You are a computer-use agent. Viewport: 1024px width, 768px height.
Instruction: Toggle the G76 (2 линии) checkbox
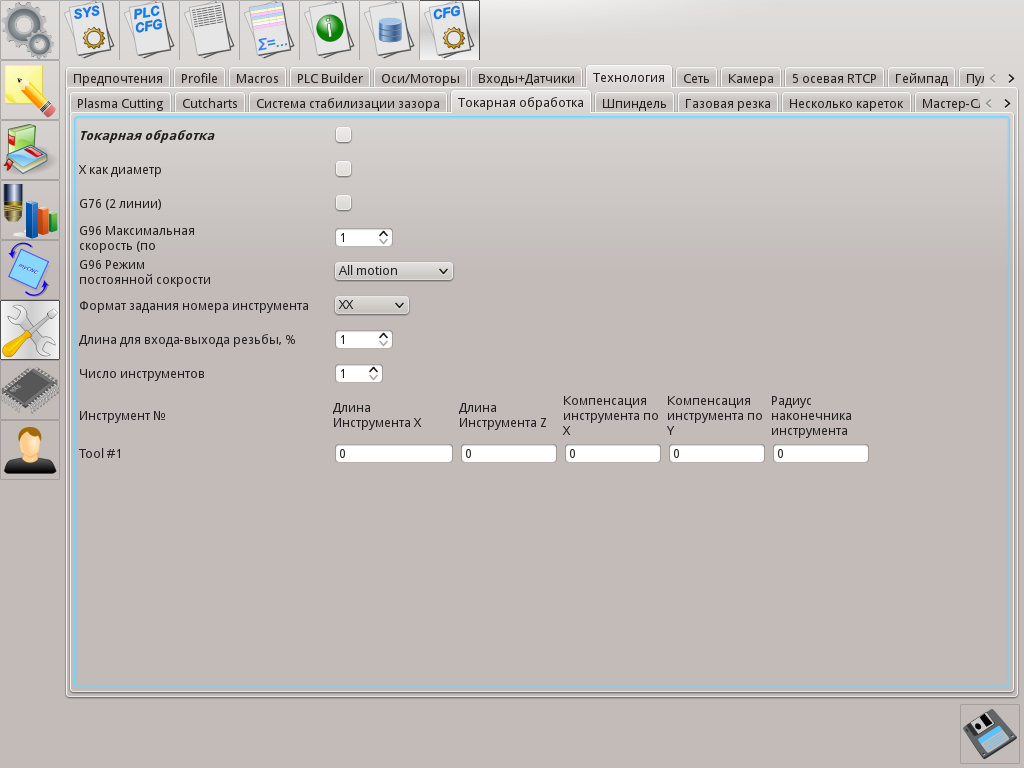pyautogui.click(x=344, y=202)
